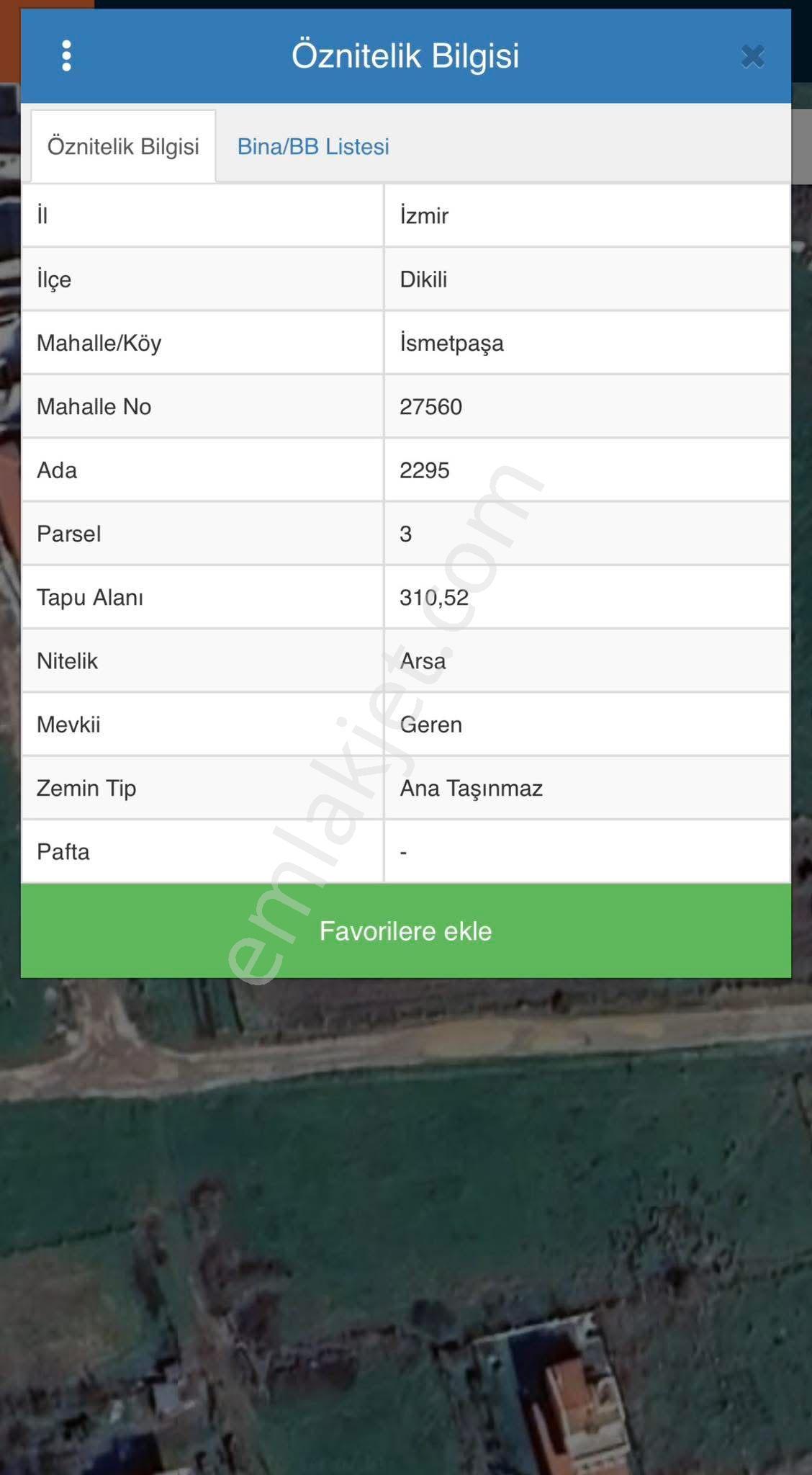Select the Mahalle No value 27560
This screenshot has height=1475, width=812.
tap(431, 407)
